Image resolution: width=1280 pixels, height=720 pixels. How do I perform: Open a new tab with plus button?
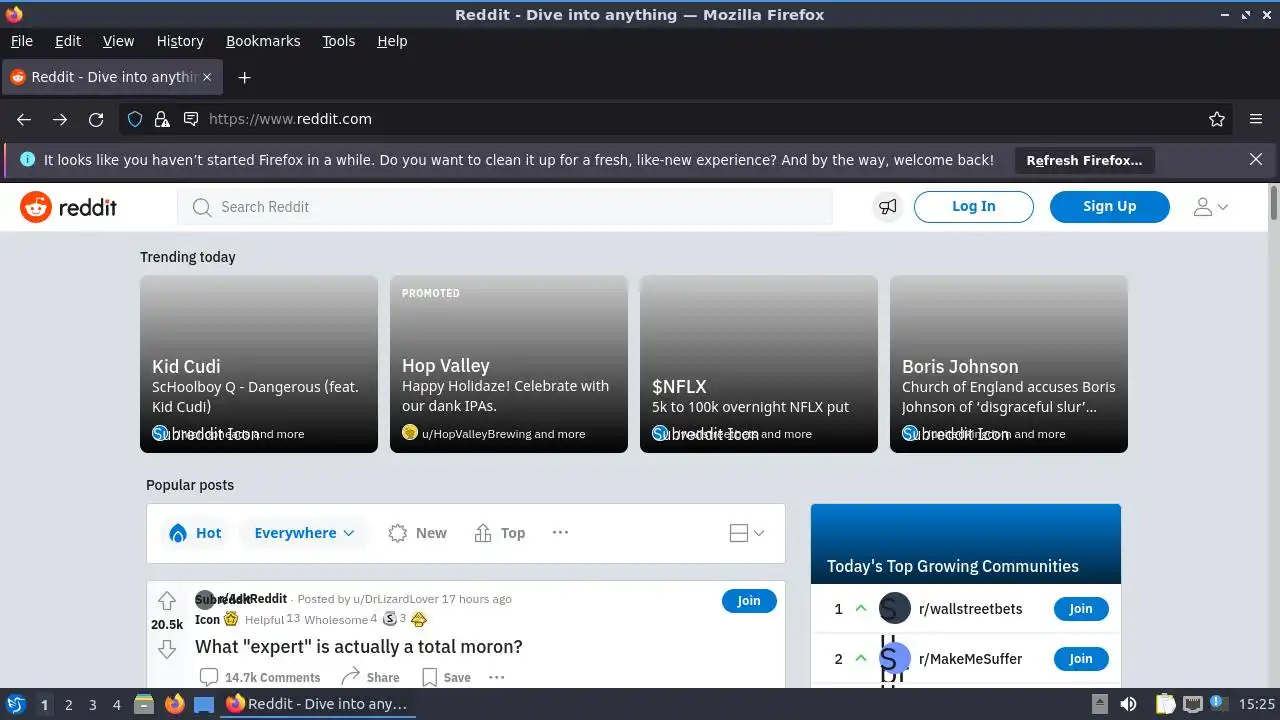point(244,77)
